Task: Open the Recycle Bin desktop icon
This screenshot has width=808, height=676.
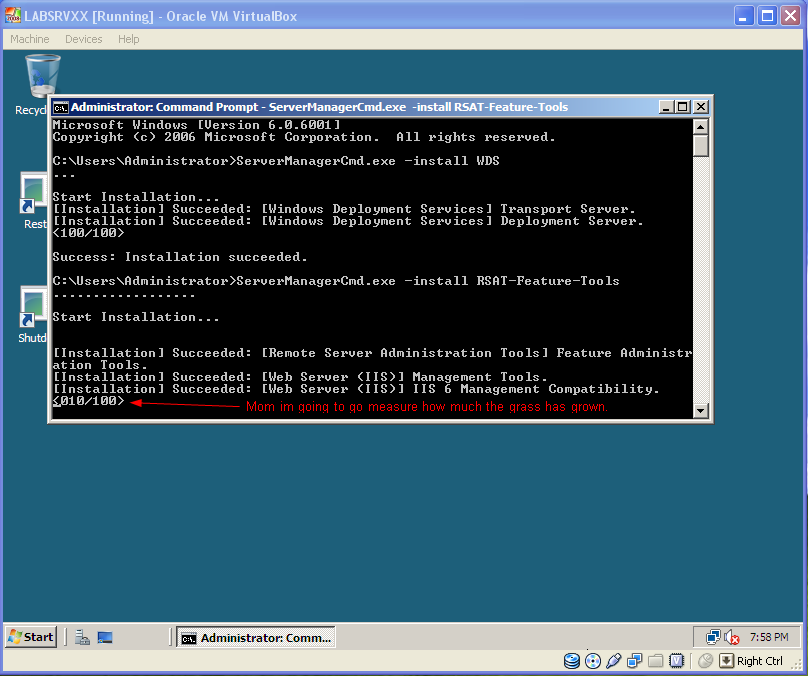Action: pos(41,78)
